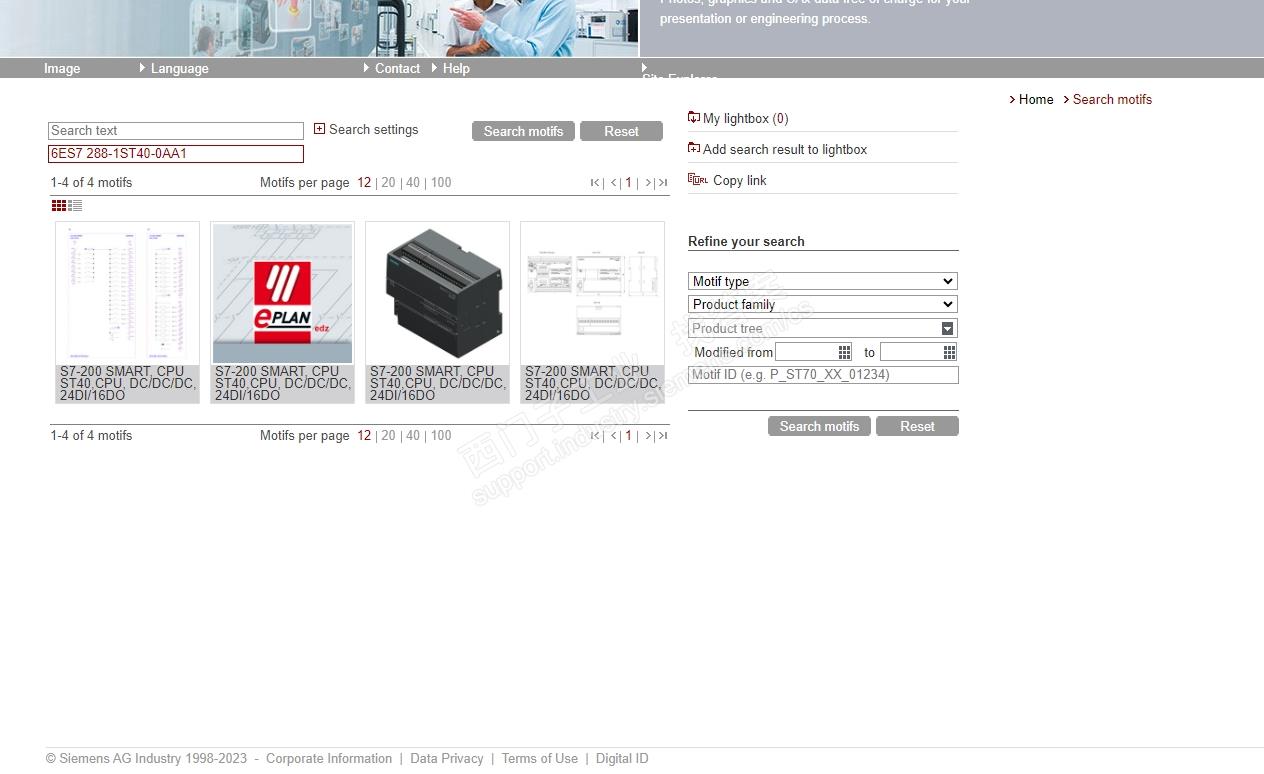This screenshot has height=774, width=1264.
Task: Click Search settings label
Action: (x=374, y=129)
